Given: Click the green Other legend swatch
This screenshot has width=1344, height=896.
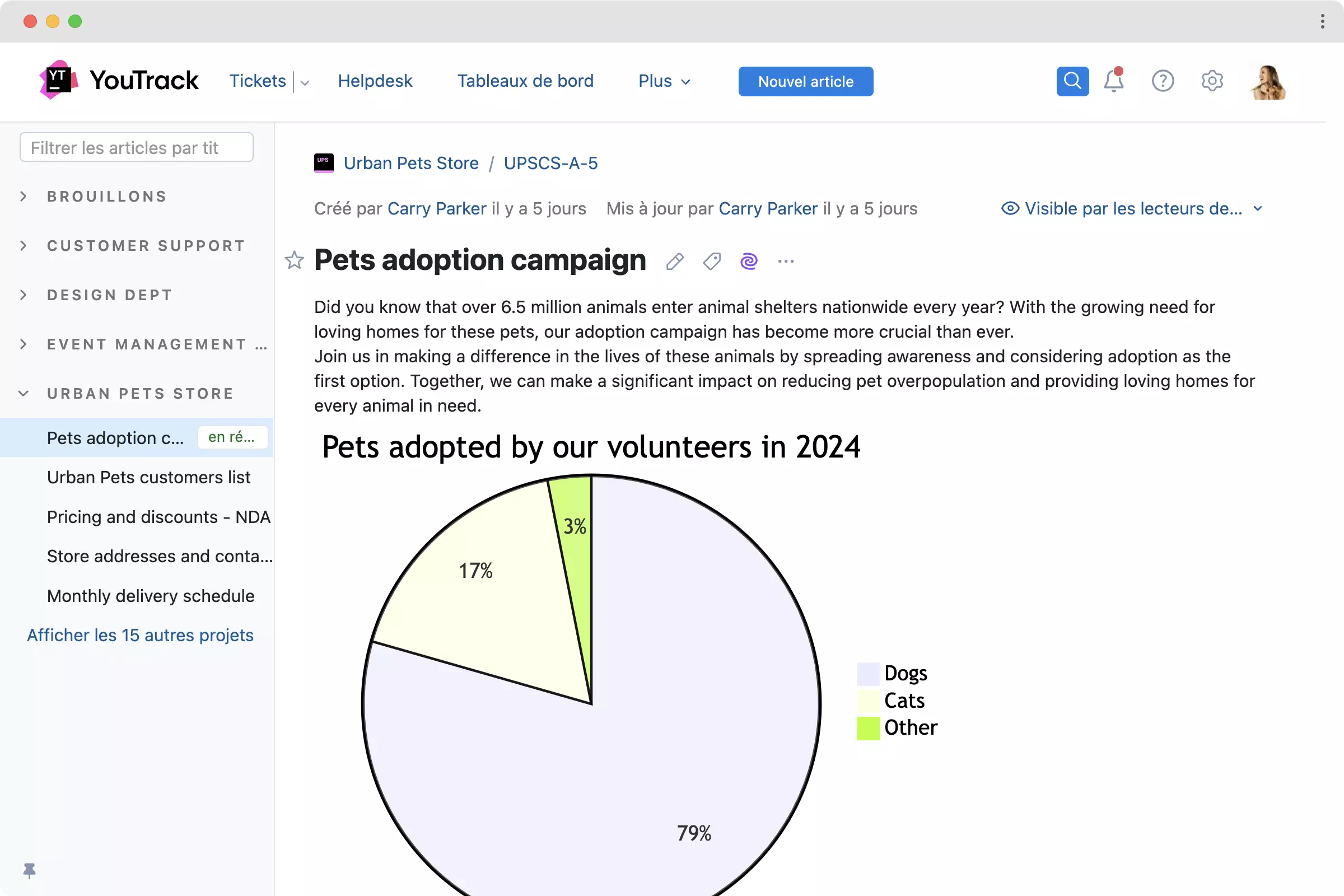Looking at the screenshot, I should coord(867,728).
